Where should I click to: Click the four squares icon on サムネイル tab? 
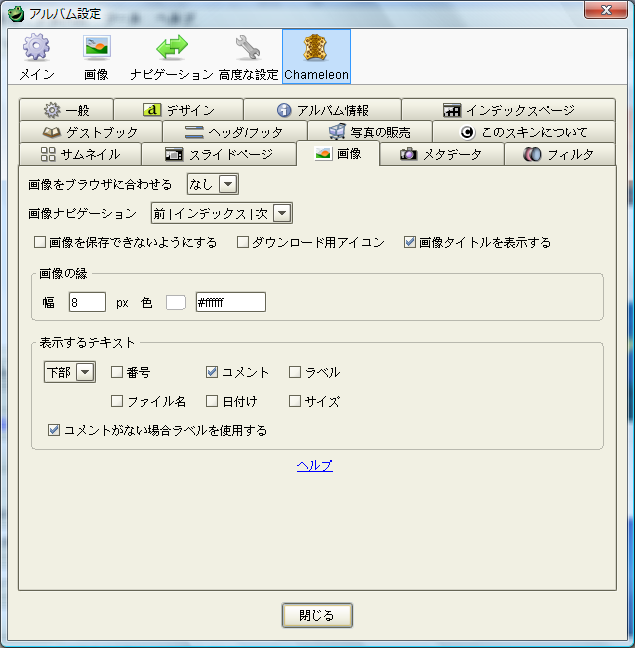[x=48, y=154]
